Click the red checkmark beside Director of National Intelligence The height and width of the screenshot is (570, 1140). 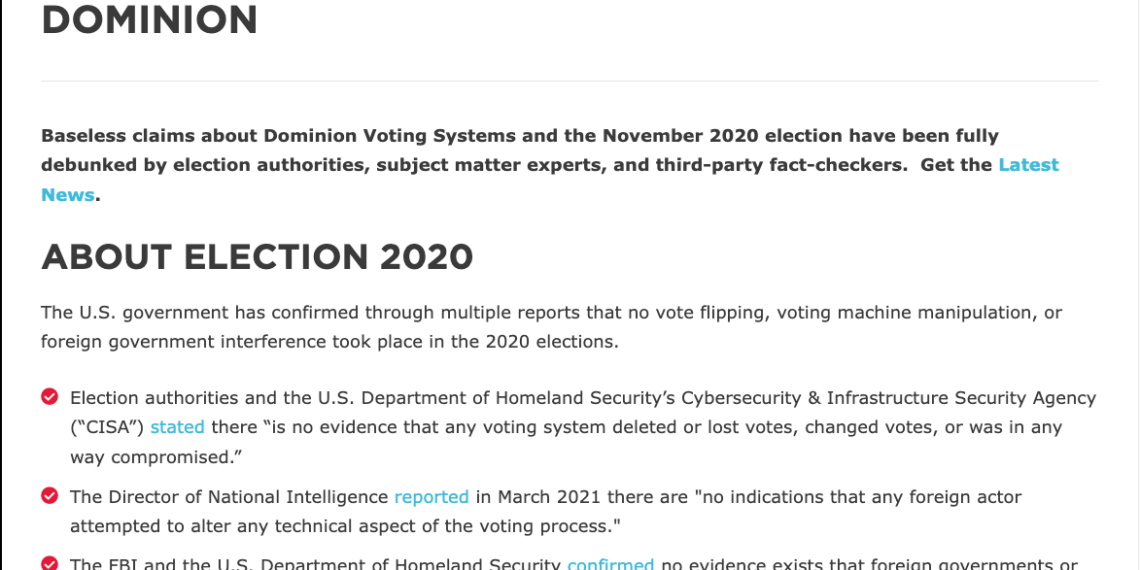(49, 496)
